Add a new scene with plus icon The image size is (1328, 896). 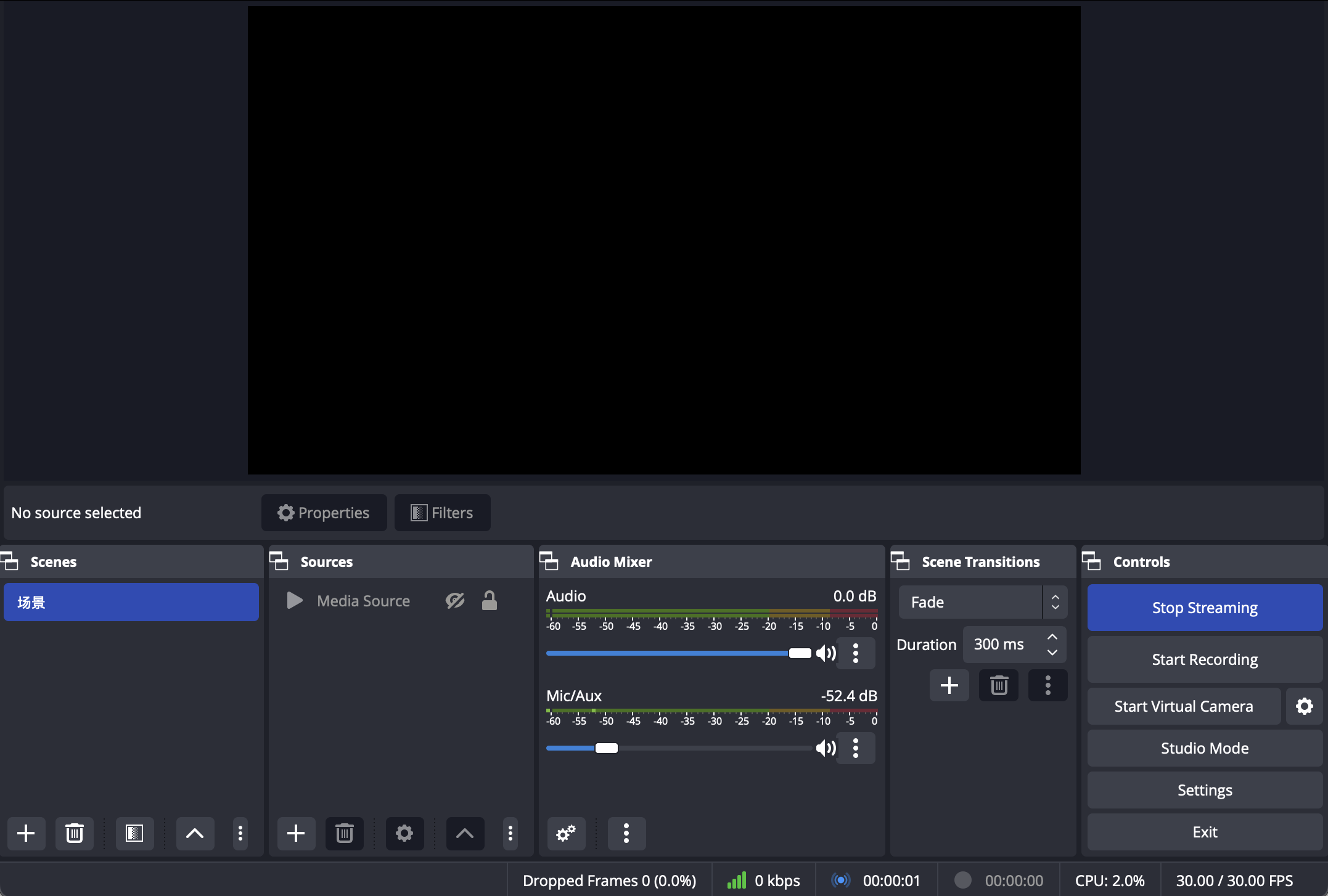(26, 833)
